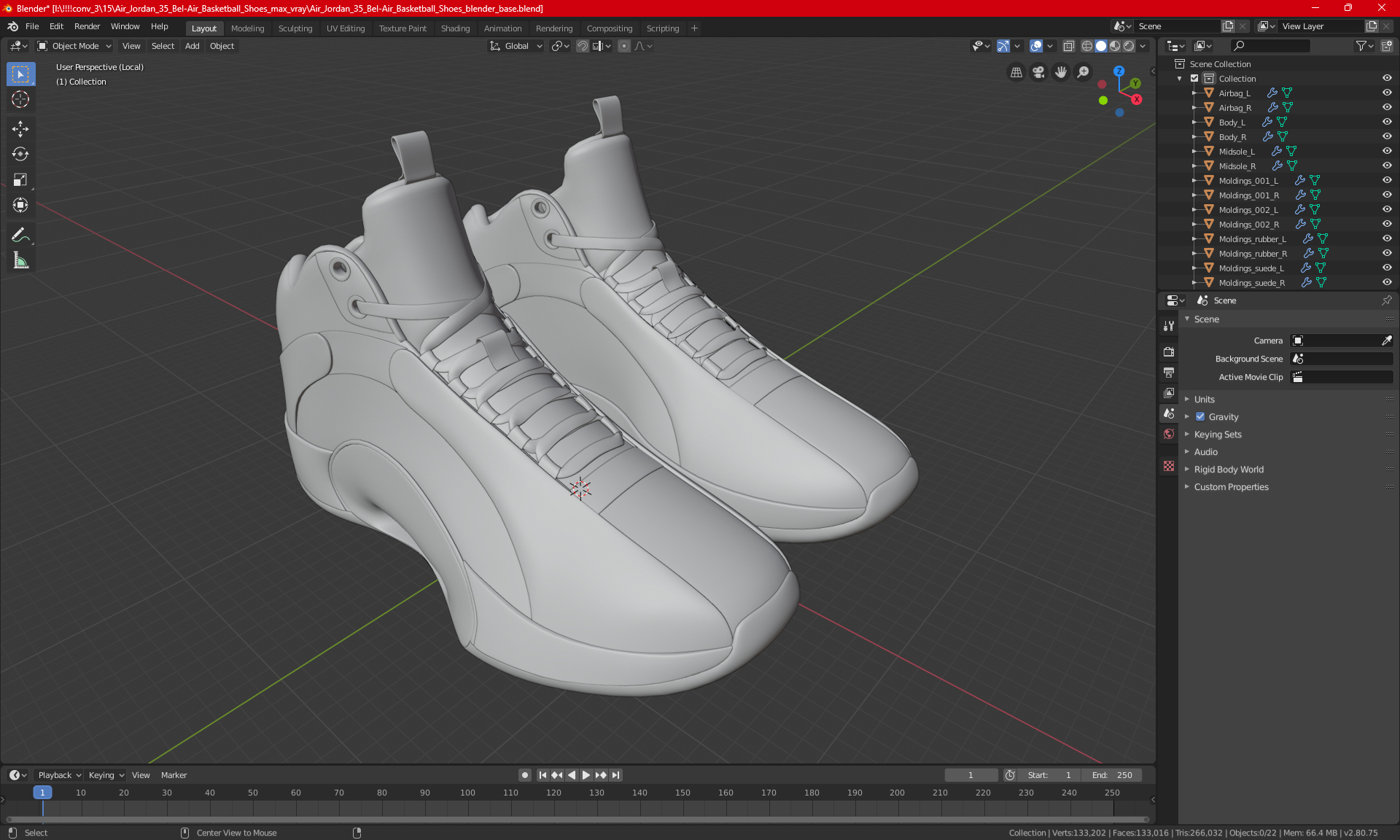Open Global transform orientation dropdown

(516, 46)
